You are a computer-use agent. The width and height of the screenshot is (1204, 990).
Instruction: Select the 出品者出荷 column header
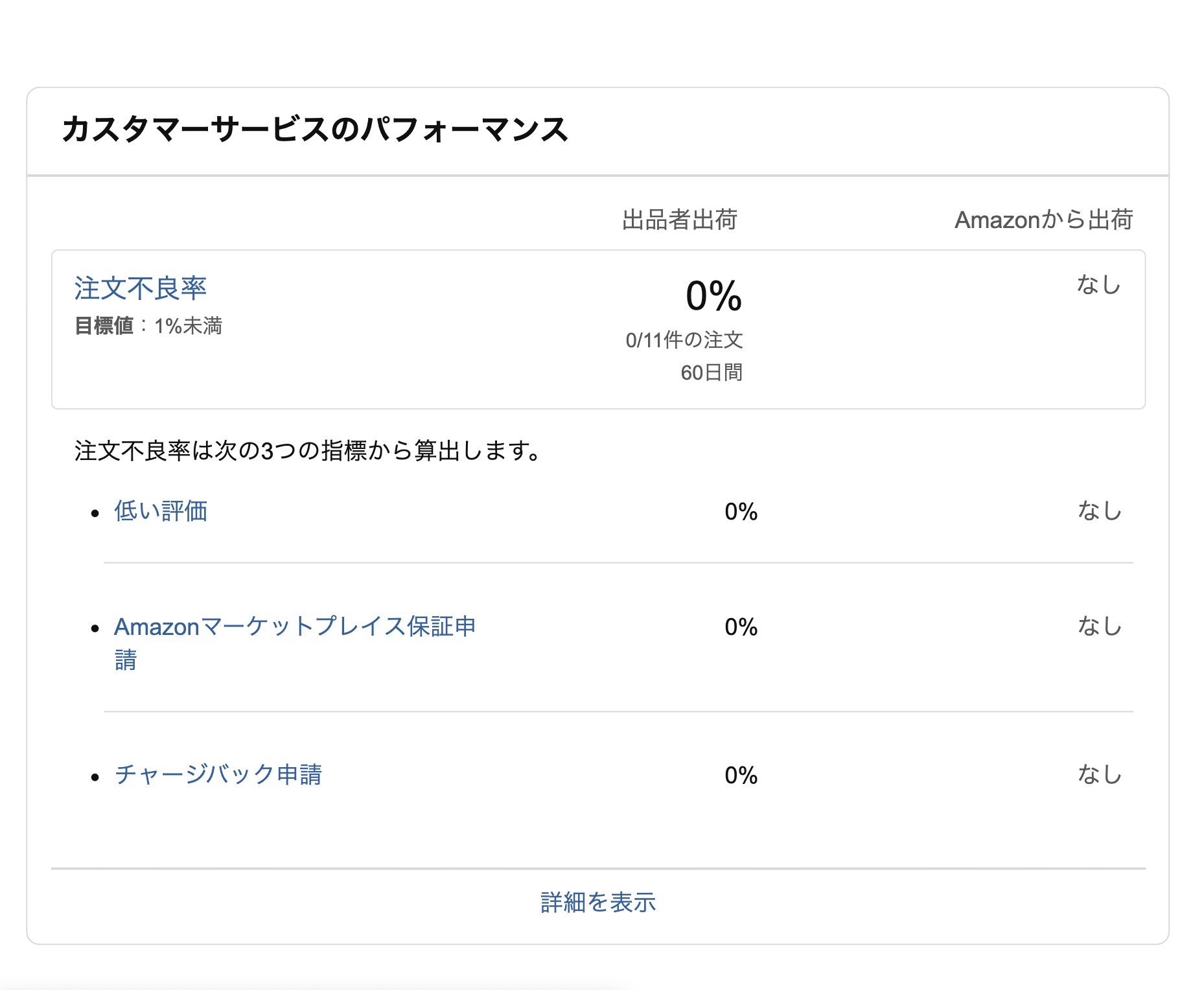point(680,220)
